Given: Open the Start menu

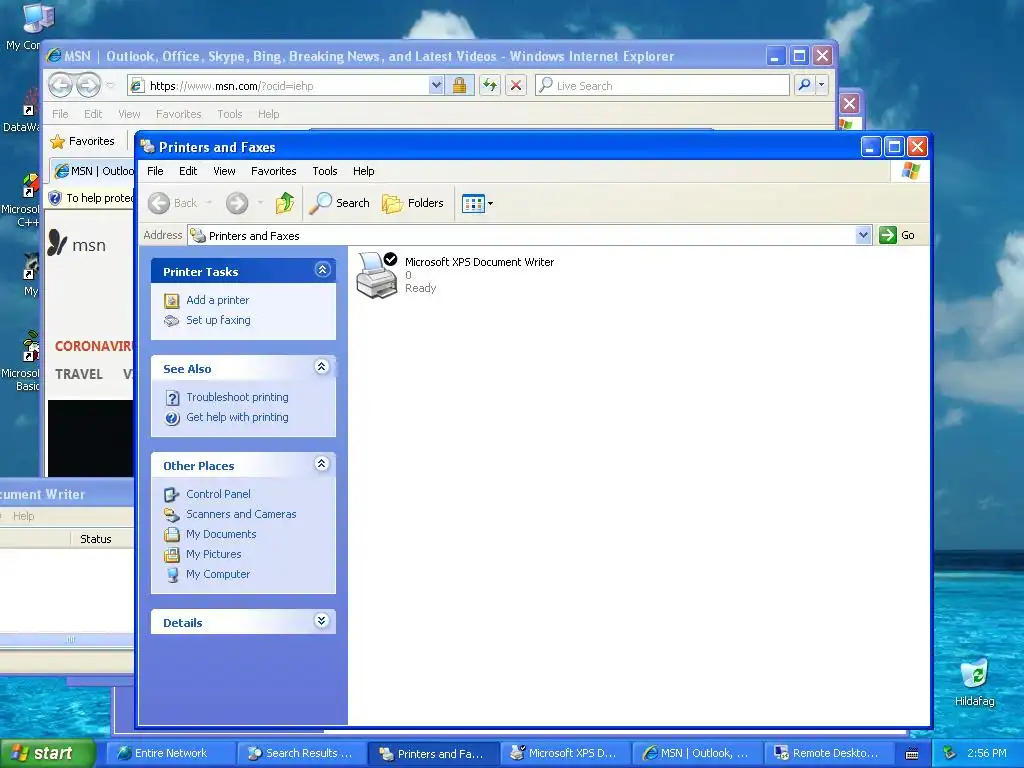Looking at the screenshot, I should pyautogui.click(x=48, y=753).
